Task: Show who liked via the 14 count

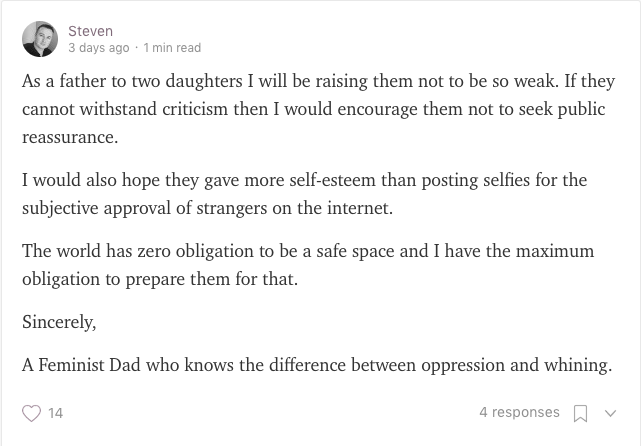Action: [x=56, y=413]
